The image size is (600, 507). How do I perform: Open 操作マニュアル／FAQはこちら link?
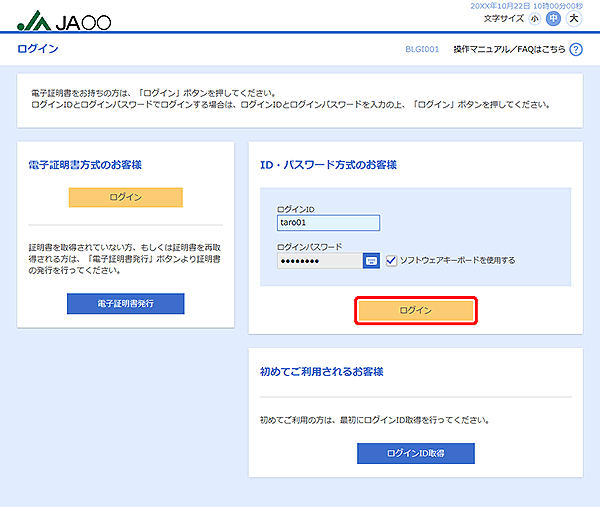[x=509, y=49]
